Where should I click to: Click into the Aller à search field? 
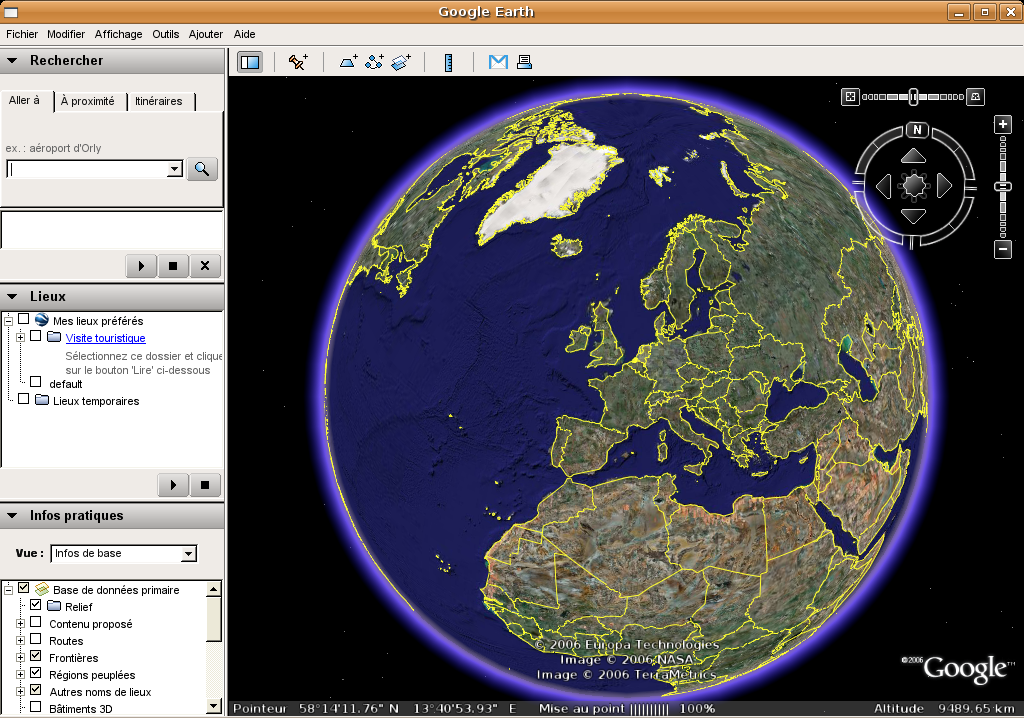click(88, 169)
